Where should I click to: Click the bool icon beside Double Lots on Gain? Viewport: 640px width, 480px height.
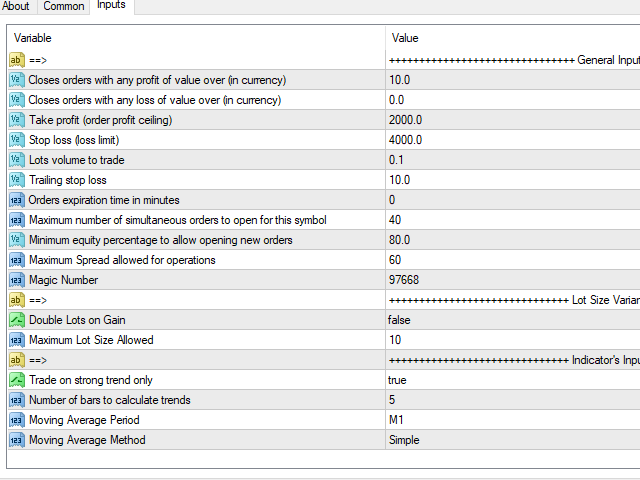[17, 320]
